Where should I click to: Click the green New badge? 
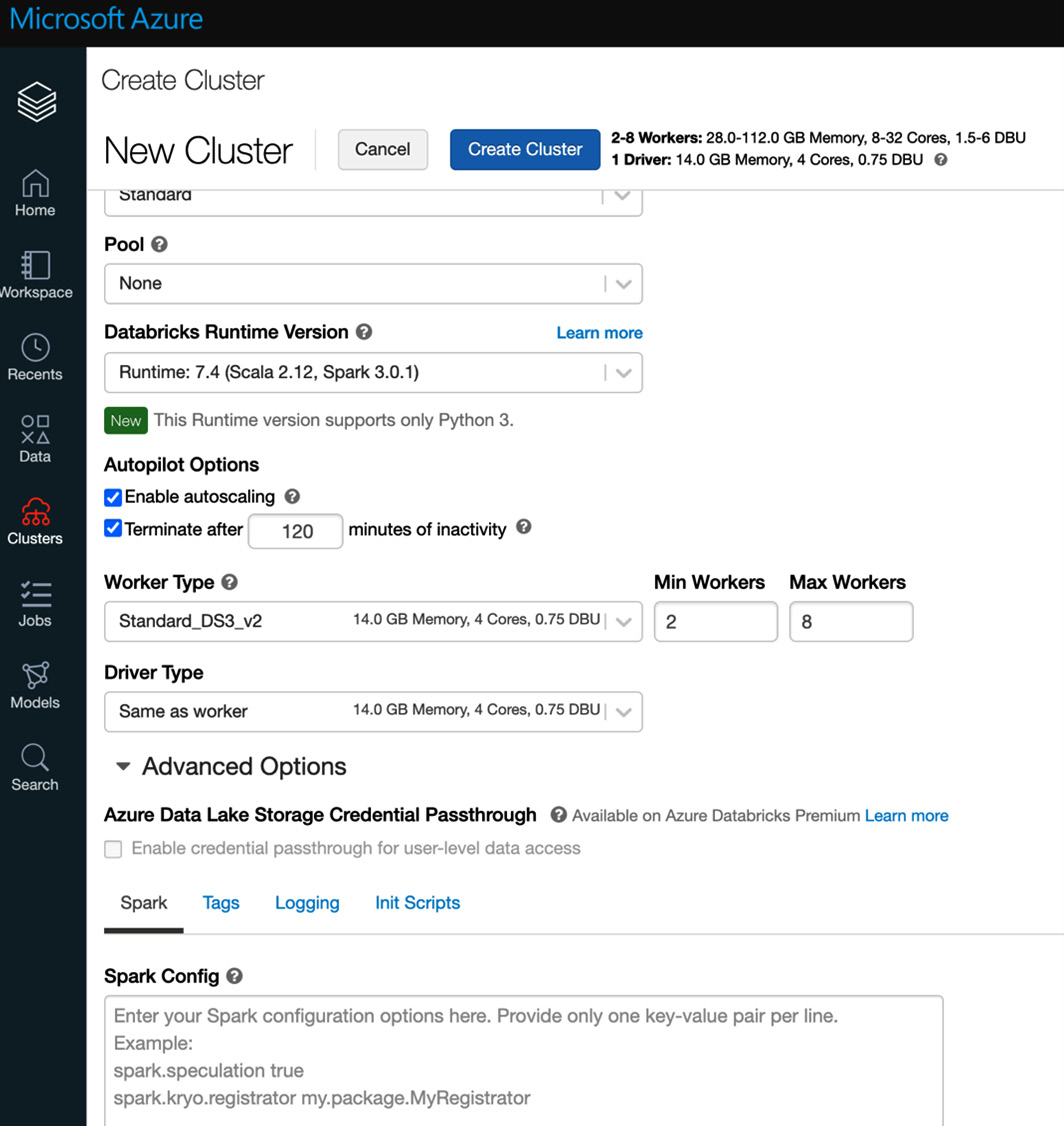click(x=126, y=421)
